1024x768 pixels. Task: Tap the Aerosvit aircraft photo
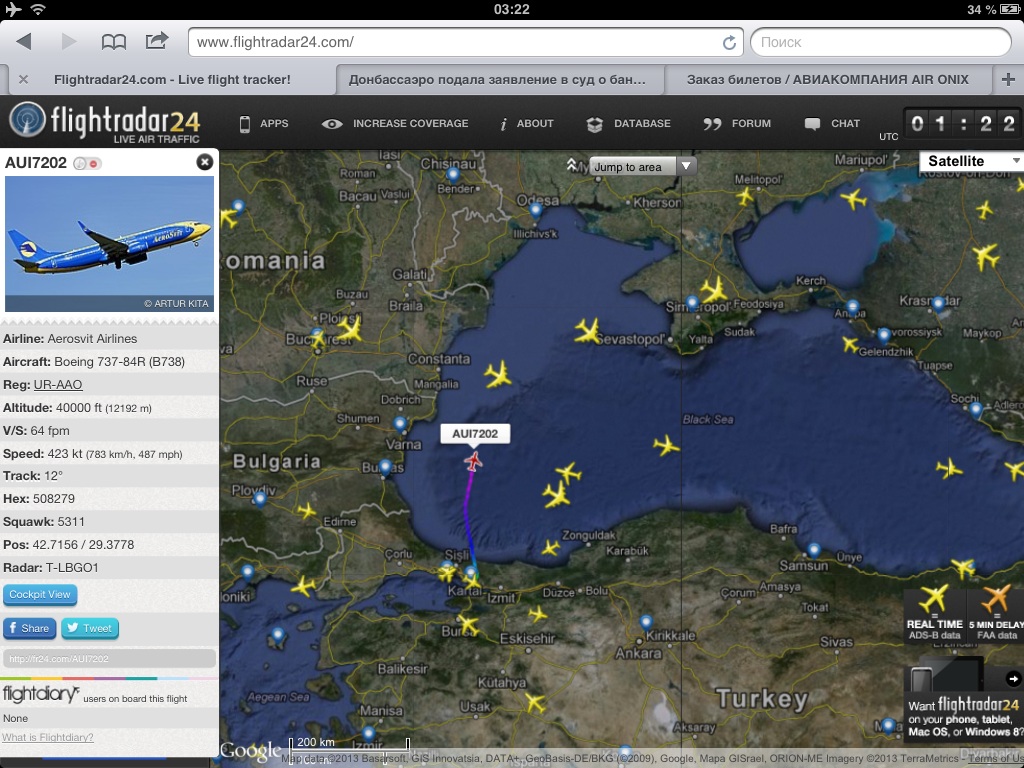(x=109, y=244)
